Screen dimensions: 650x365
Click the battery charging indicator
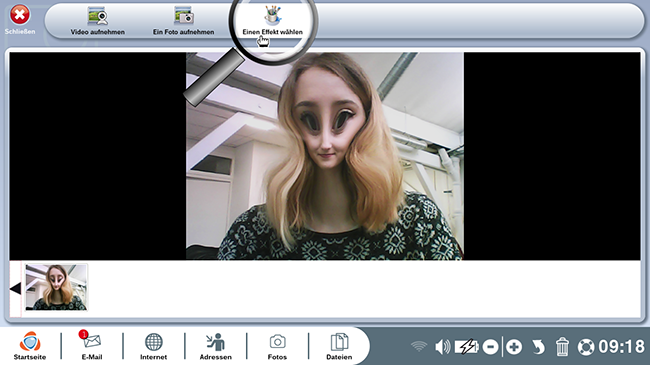(x=466, y=347)
